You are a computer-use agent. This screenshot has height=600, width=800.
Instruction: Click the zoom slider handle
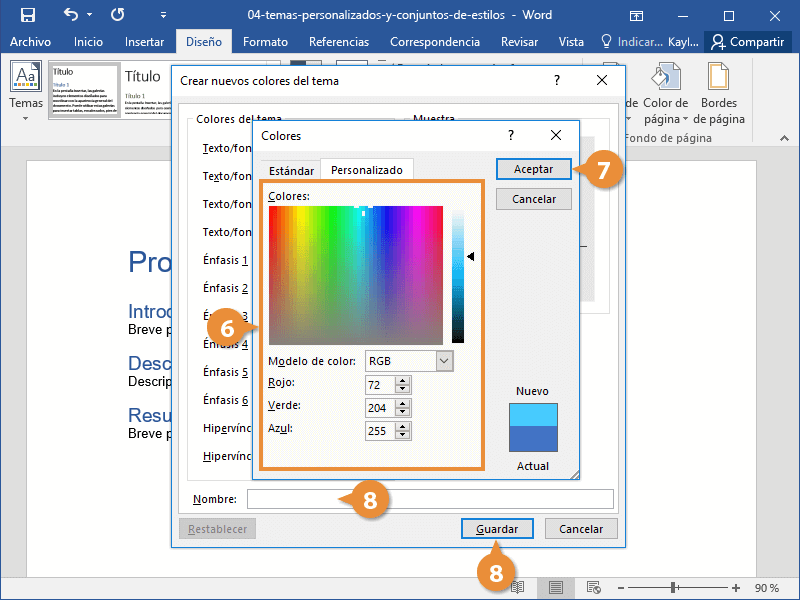pyautogui.click(x=673, y=588)
